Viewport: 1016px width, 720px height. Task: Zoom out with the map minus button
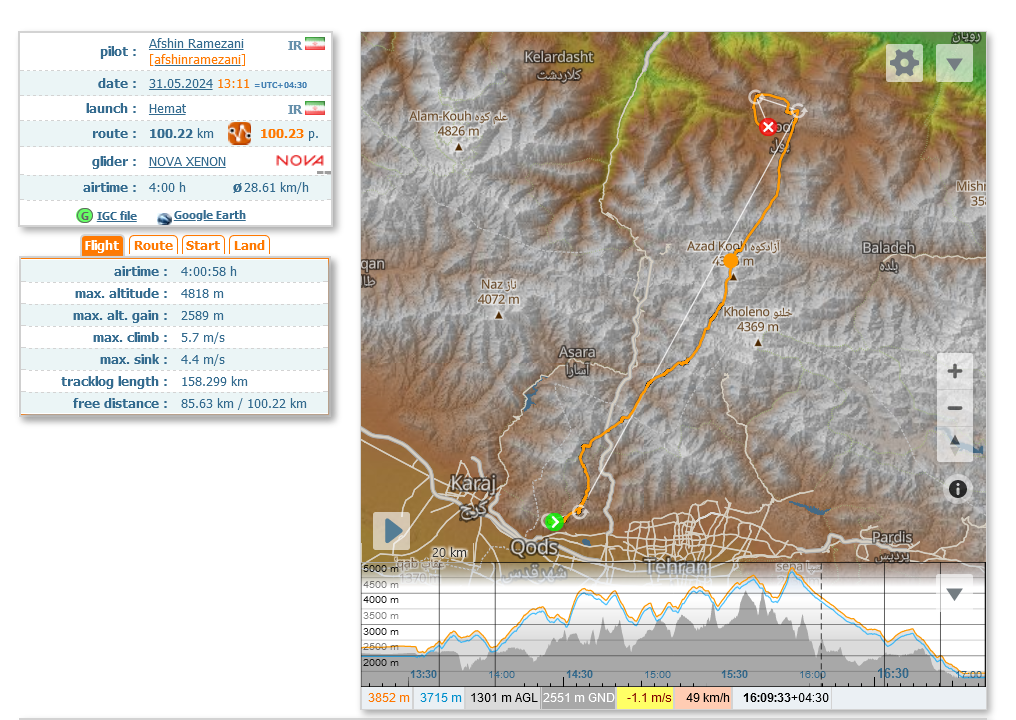click(954, 408)
